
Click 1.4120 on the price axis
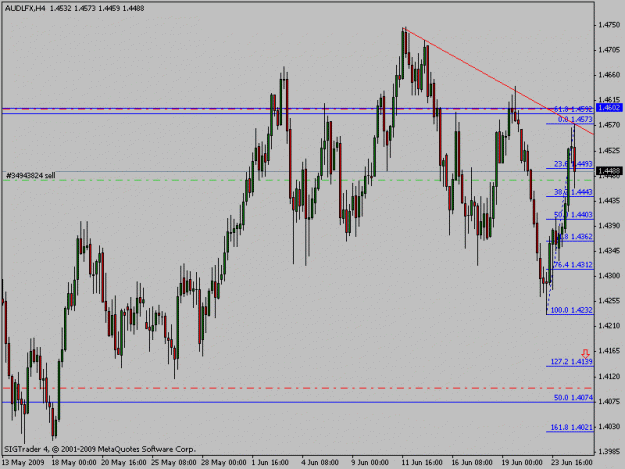pyautogui.click(x=609, y=377)
